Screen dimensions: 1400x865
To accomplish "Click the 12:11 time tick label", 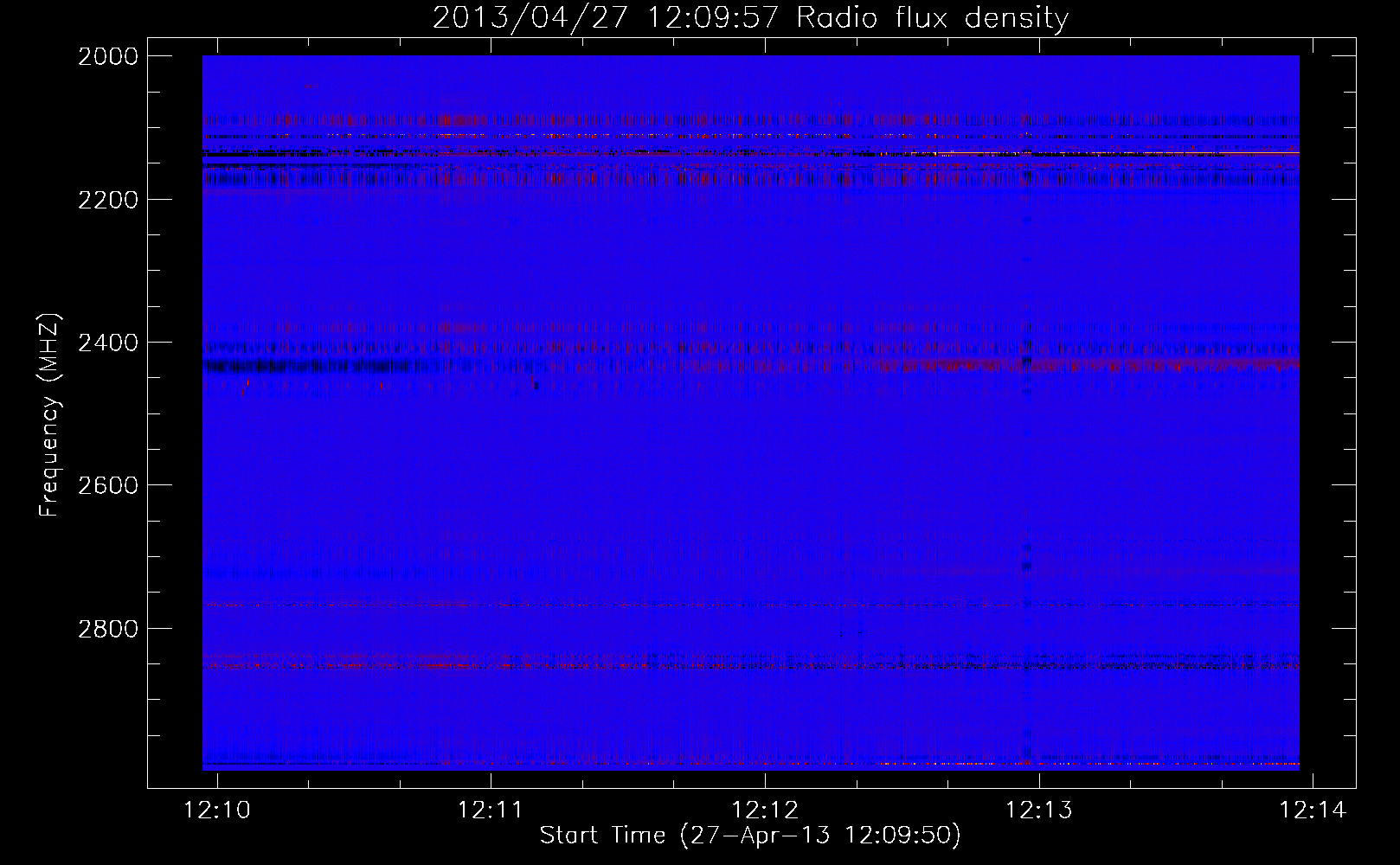I will pyautogui.click(x=491, y=810).
